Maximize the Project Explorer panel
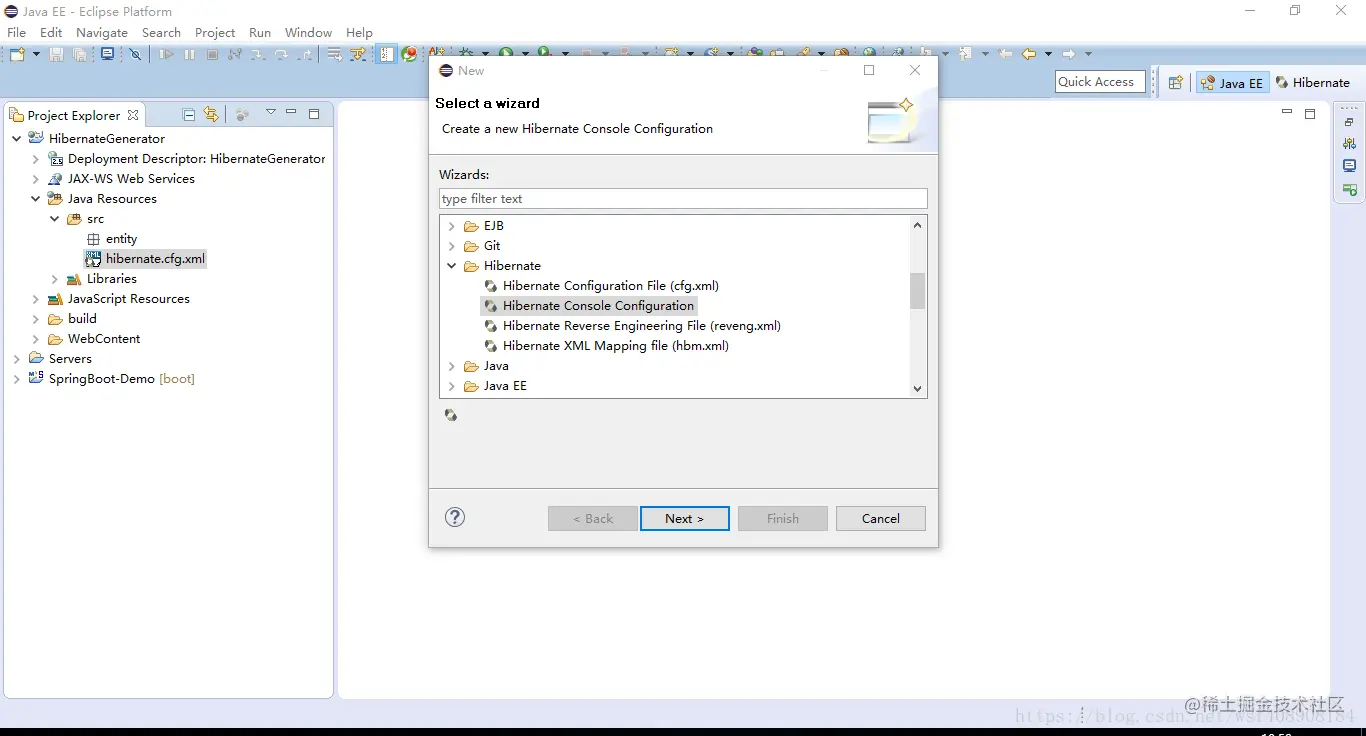Image resolution: width=1366 pixels, height=736 pixels. [313, 114]
